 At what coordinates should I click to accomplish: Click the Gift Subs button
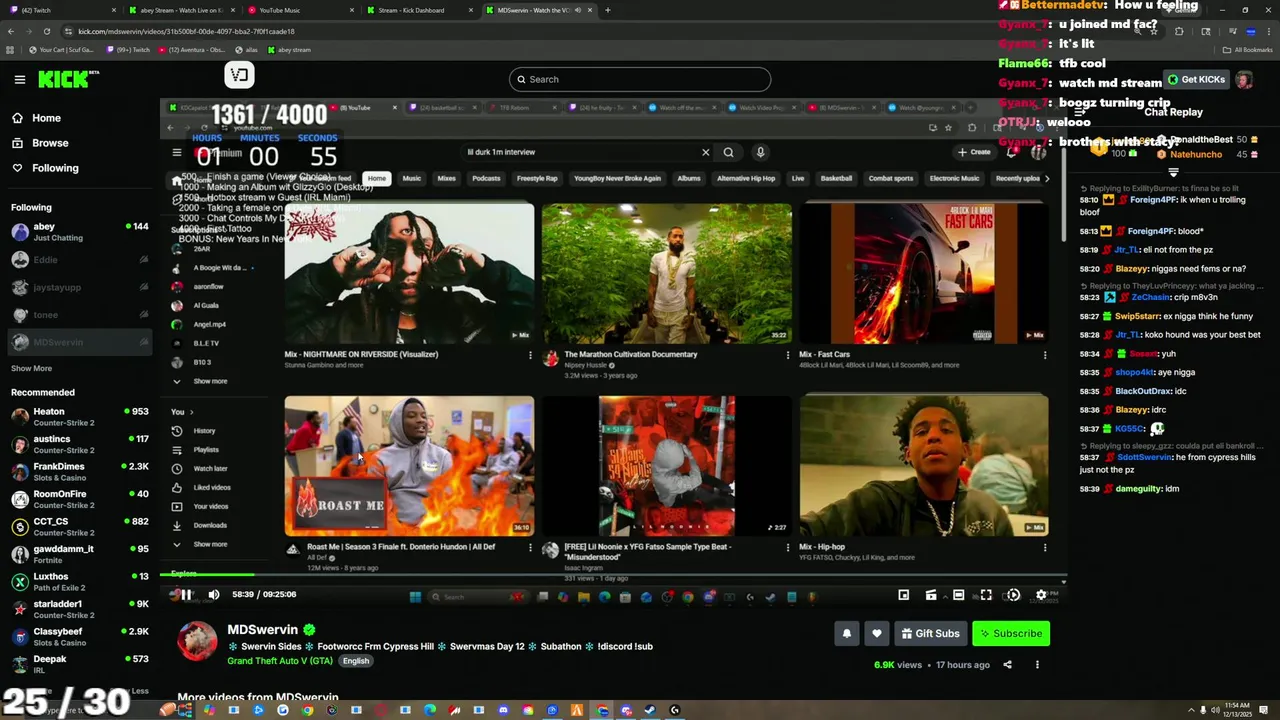tap(930, 633)
